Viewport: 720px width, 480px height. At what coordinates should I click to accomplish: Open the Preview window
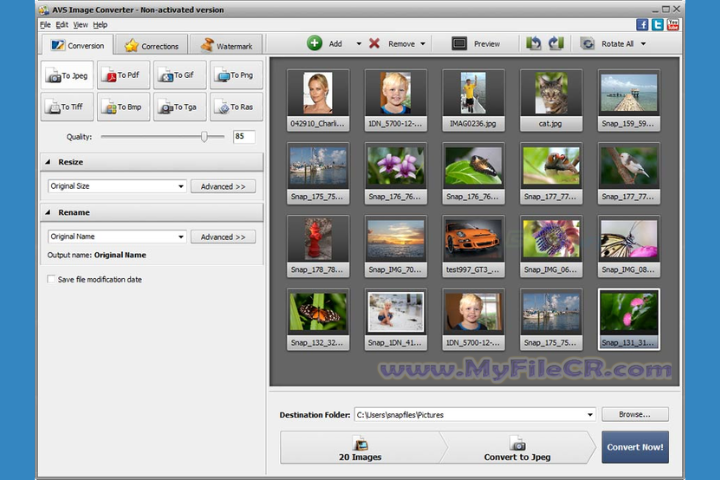click(x=476, y=44)
